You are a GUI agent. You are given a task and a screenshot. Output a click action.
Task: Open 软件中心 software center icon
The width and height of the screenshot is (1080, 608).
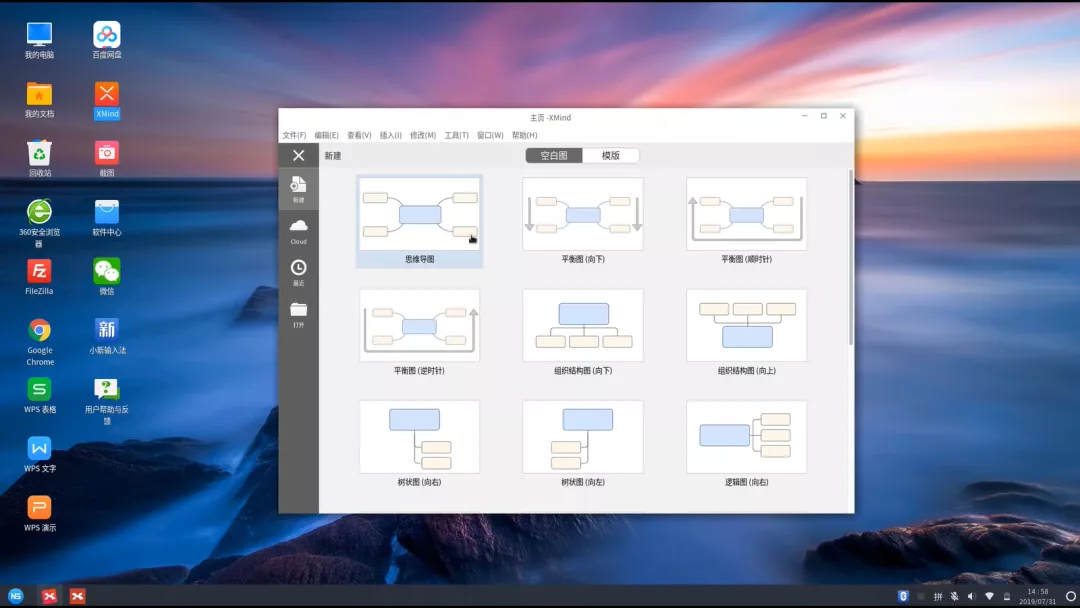click(x=107, y=218)
